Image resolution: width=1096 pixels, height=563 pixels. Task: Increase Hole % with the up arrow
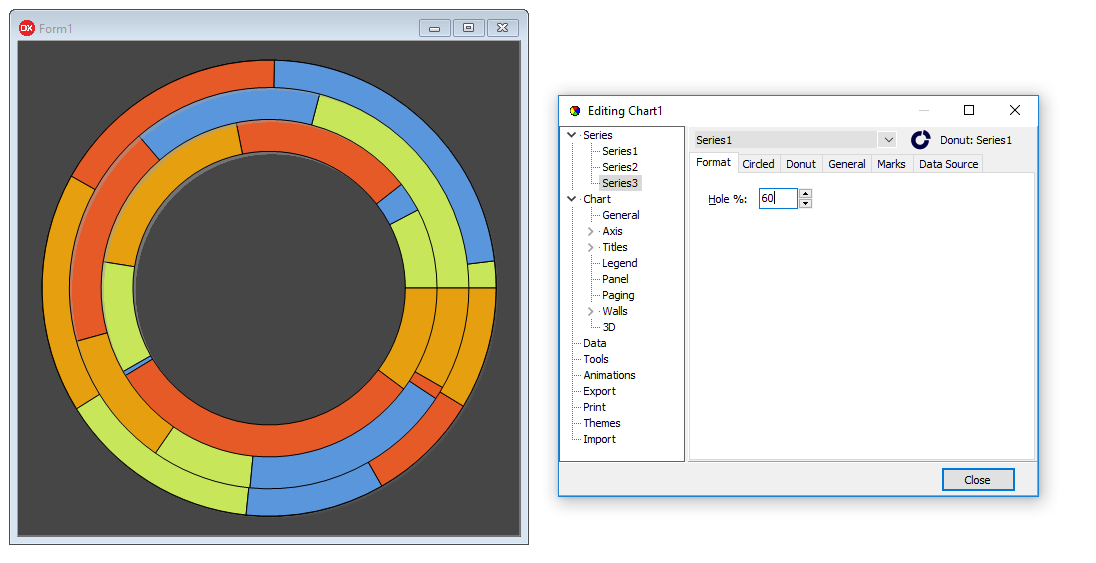pos(806,194)
